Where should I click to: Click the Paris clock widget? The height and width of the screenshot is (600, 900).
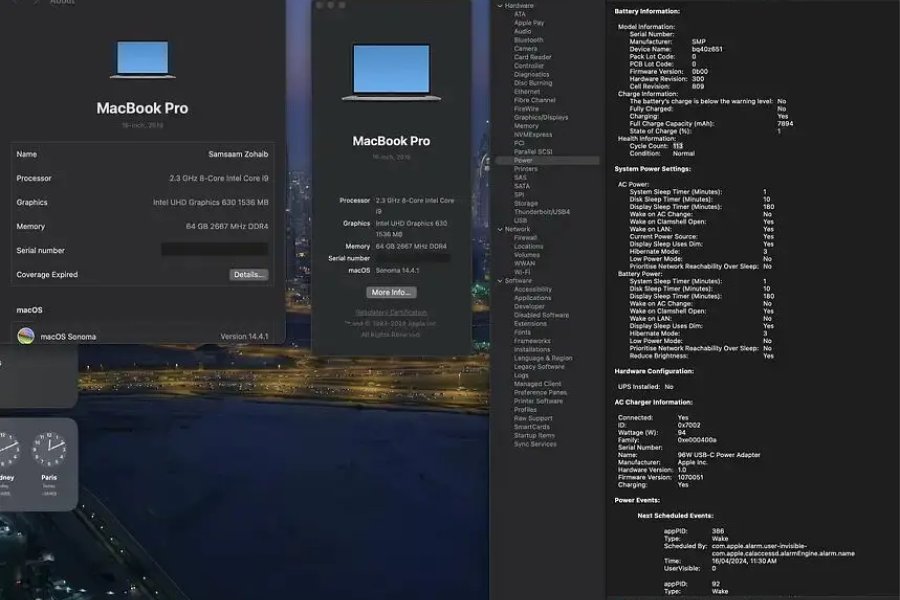click(49, 450)
